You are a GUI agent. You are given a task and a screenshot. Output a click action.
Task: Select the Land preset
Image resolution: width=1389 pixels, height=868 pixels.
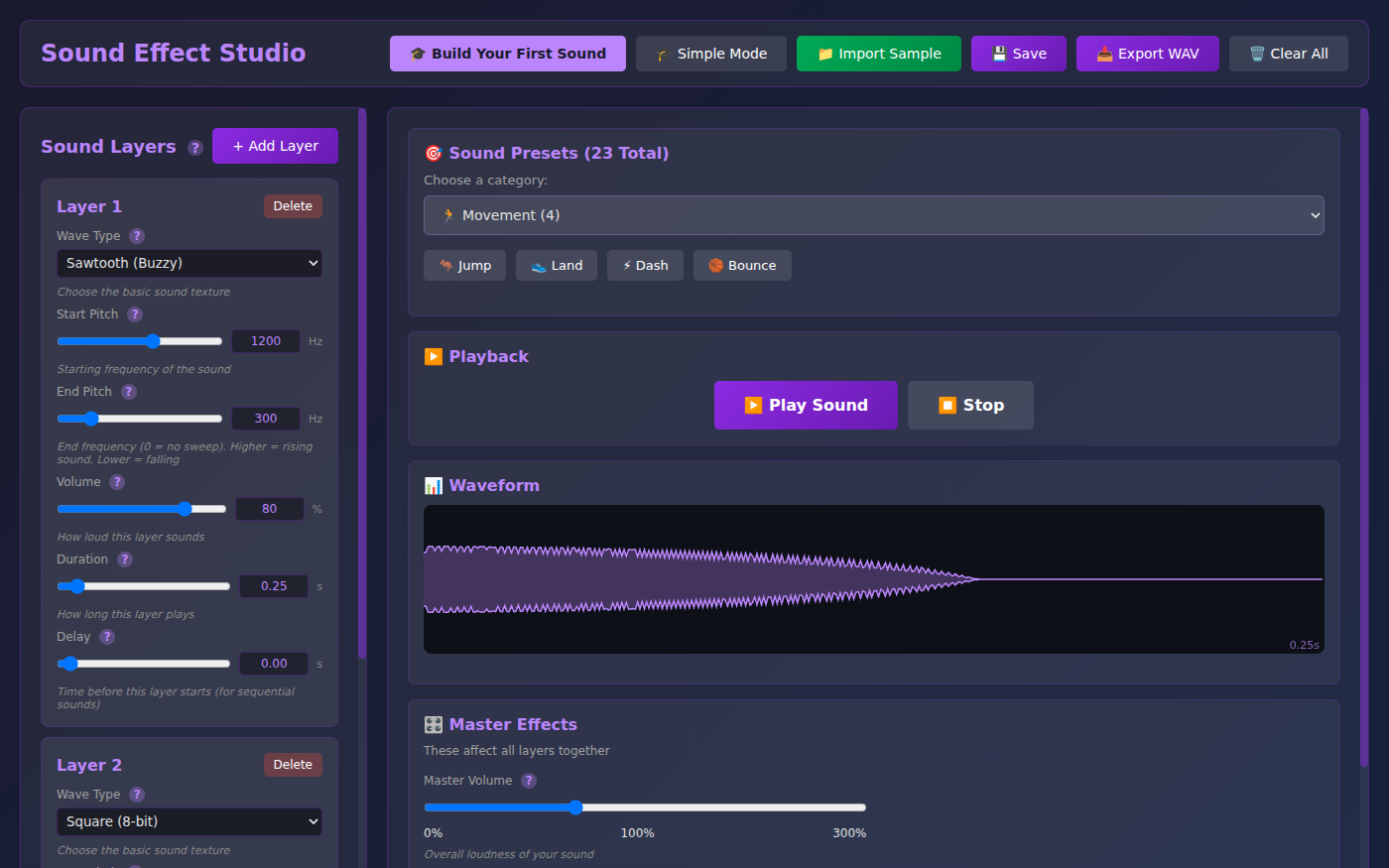[x=557, y=266]
